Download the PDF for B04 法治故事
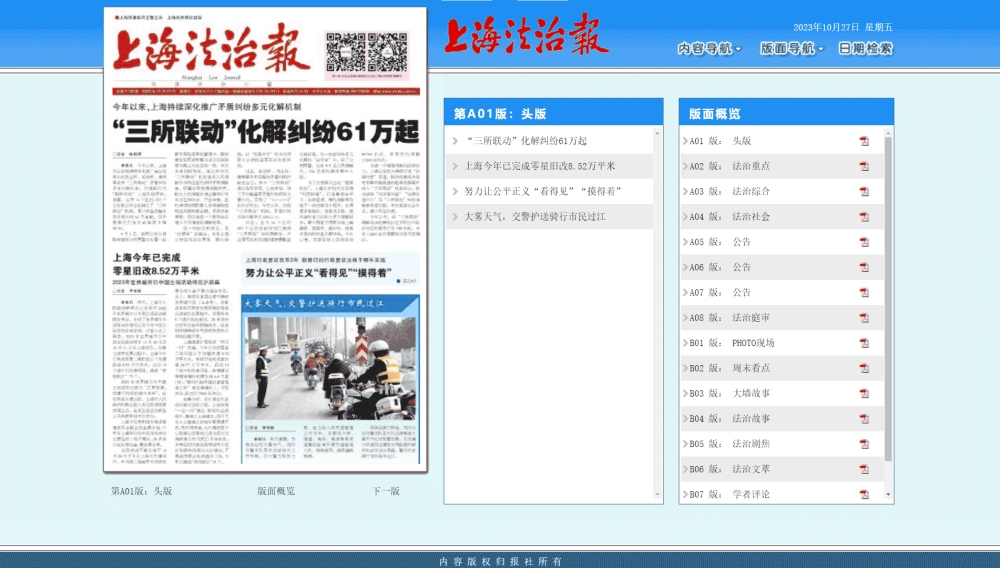Screen dimensions: 1000x568 pos(864,419)
